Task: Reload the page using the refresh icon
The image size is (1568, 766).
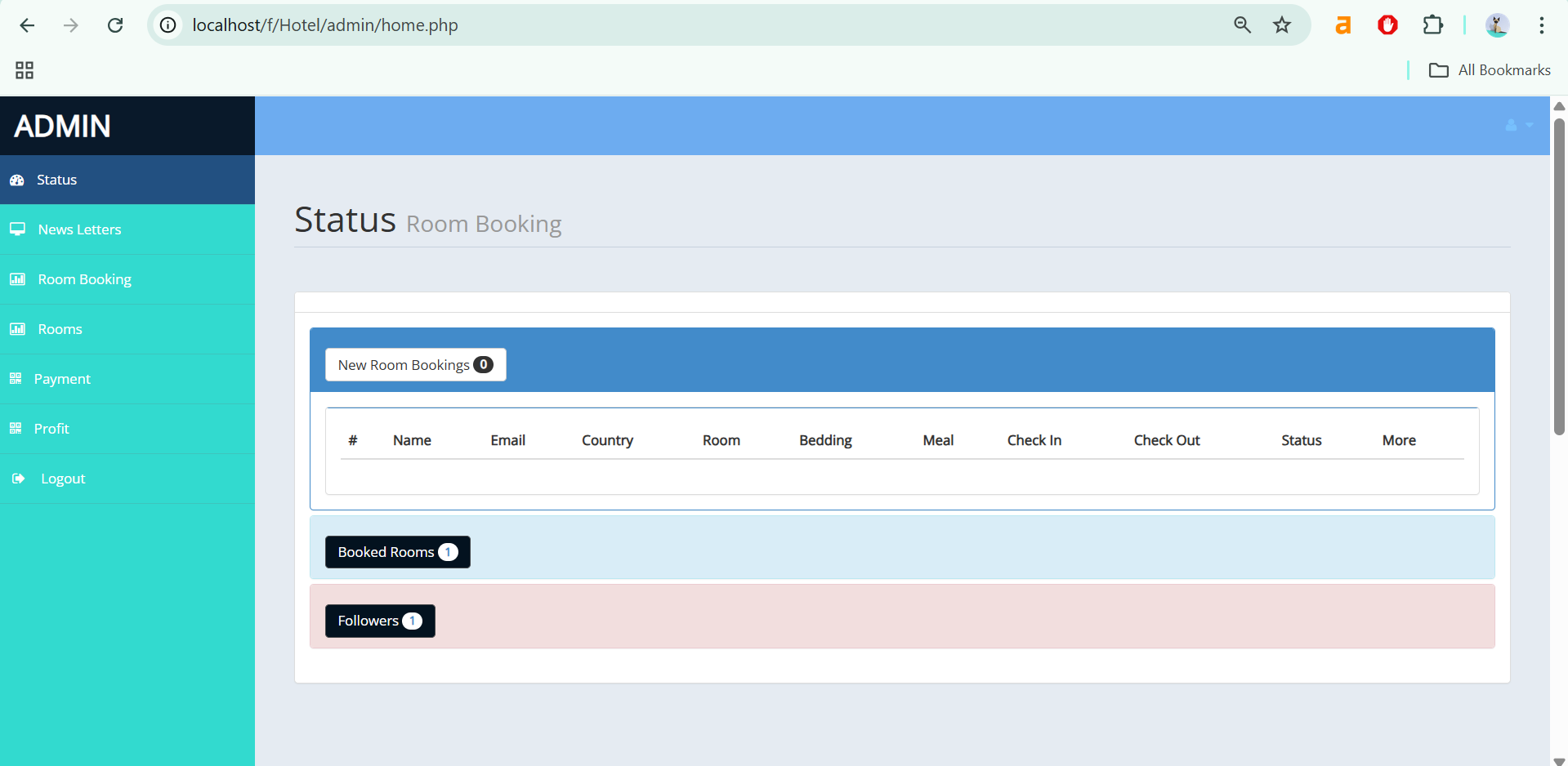Action: point(115,25)
